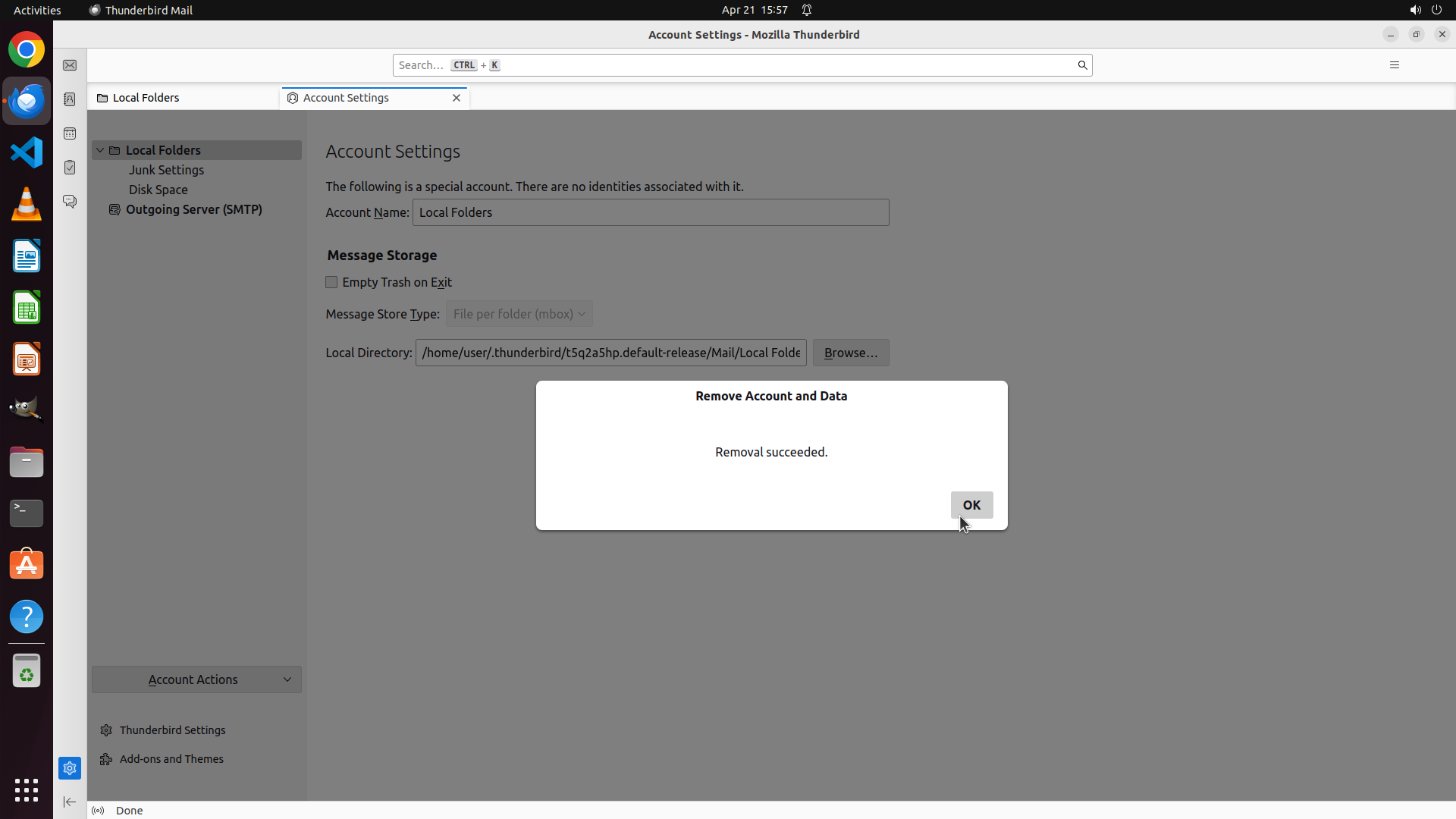This screenshot has height=819, width=1456.
Task: Open Message Store Type dropdown
Action: tap(519, 314)
